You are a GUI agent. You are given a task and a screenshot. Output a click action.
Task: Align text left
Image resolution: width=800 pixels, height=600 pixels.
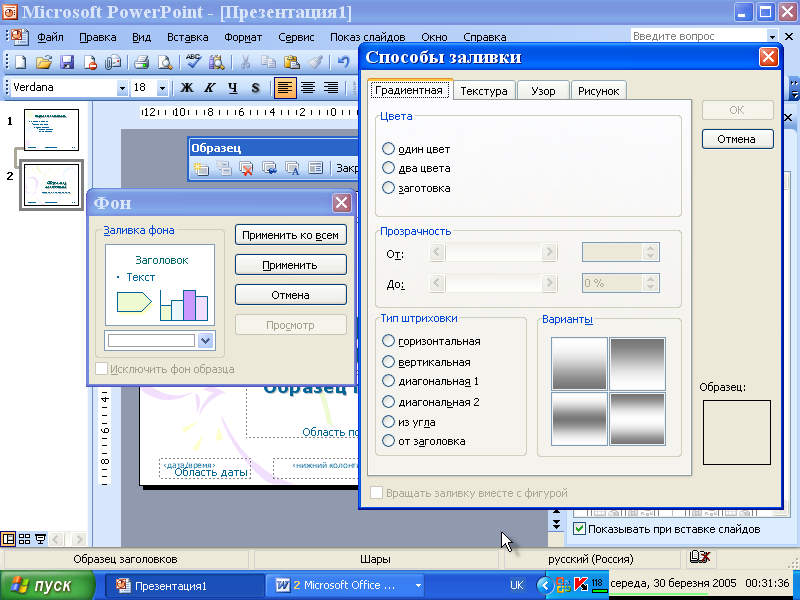[x=285, y=88]
